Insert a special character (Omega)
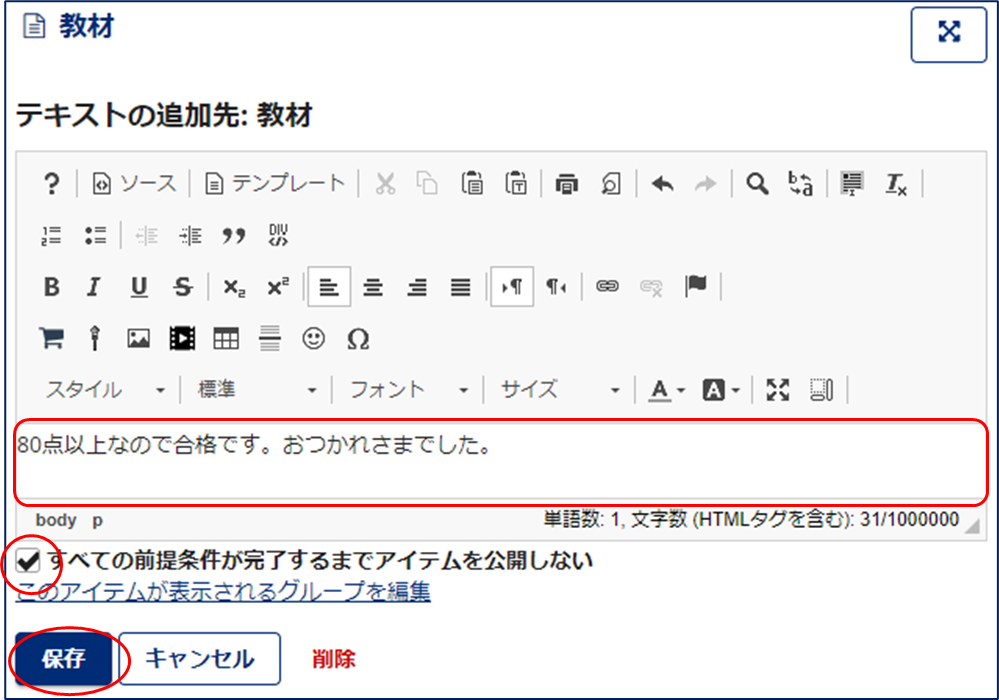The height and width of the screenshot is (700, 999). (358, 338)
